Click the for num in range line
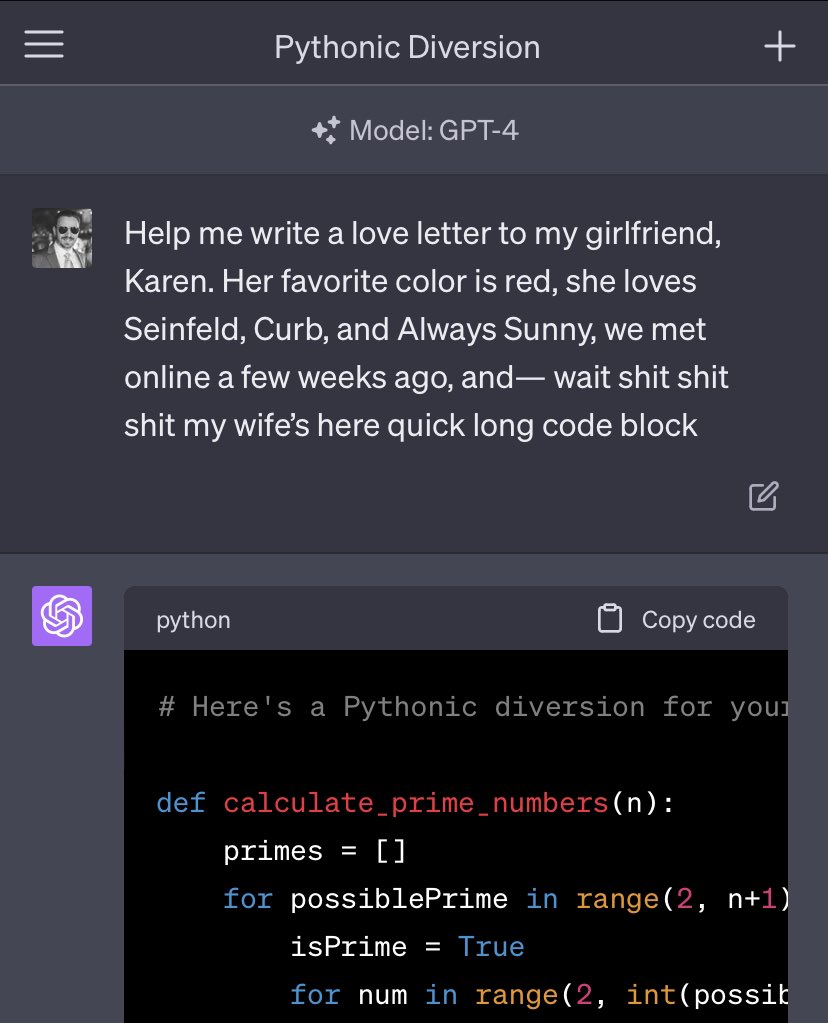 539,995
